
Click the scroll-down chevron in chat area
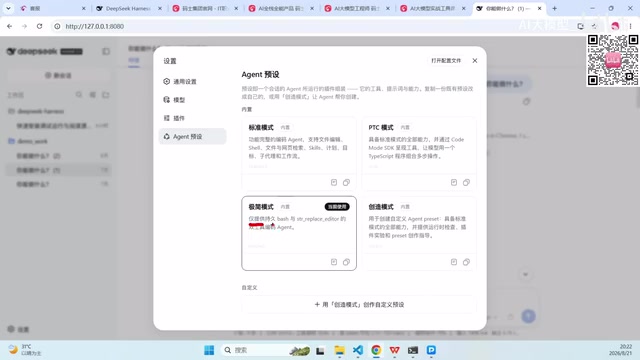tap(525, 274)
